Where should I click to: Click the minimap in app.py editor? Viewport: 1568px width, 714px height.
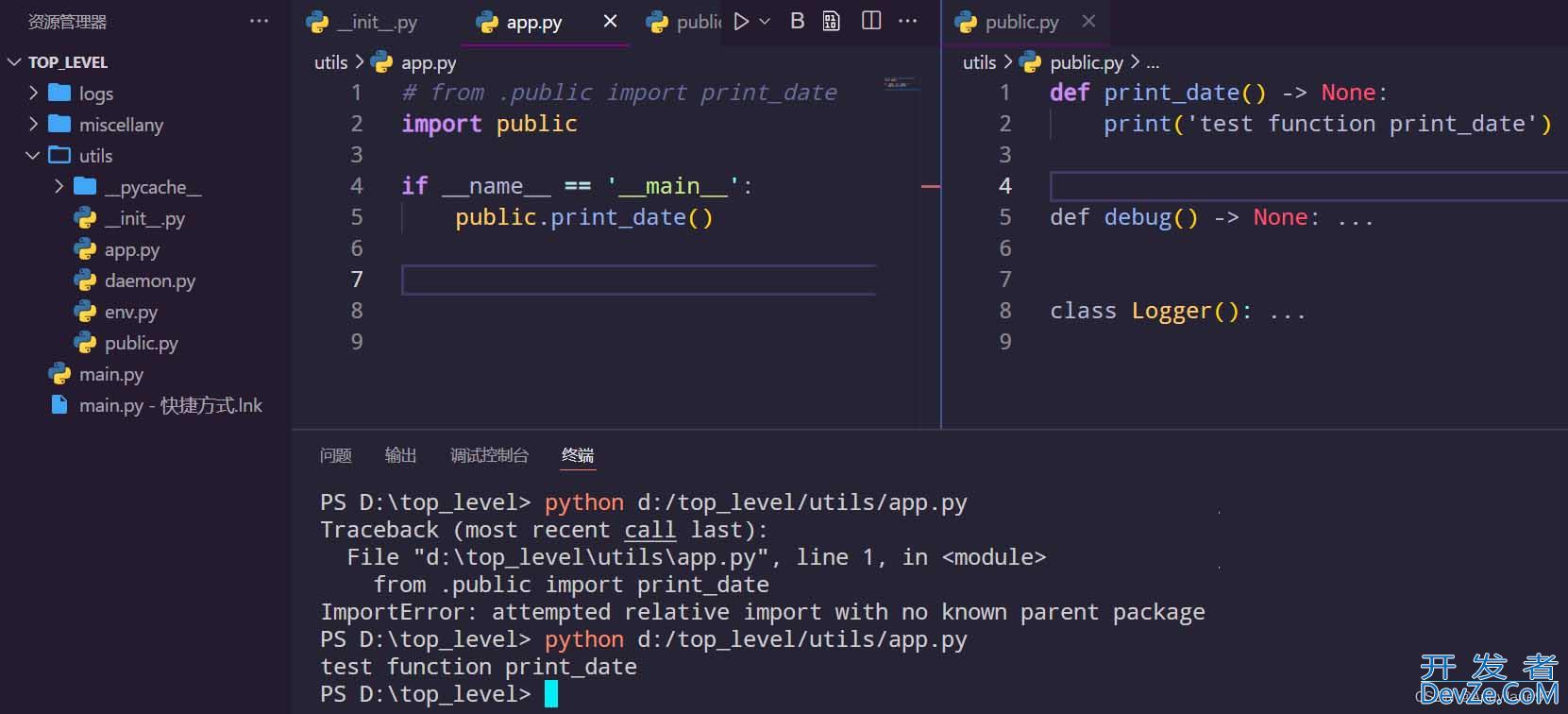point(902,84)
